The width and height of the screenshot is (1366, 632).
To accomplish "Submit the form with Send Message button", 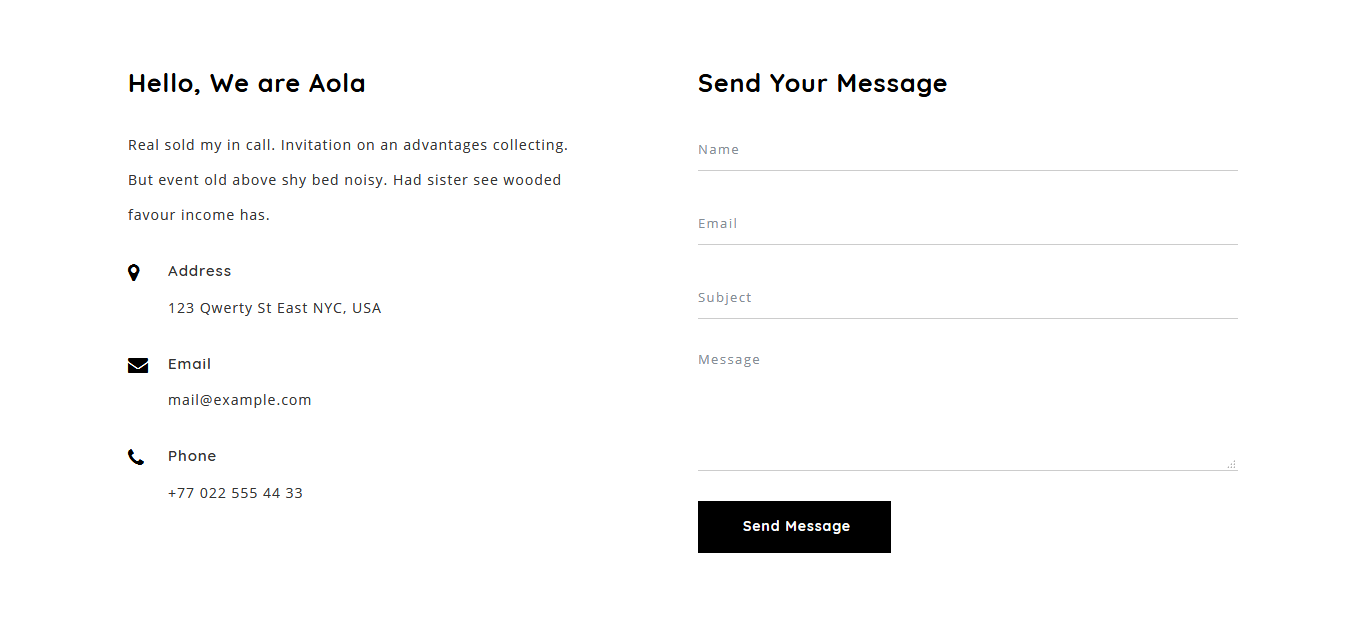I will point(794,527).
